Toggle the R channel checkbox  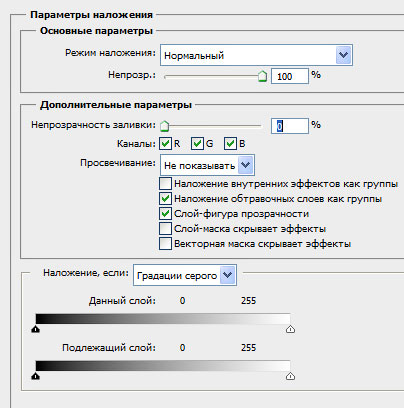[165, 144]
